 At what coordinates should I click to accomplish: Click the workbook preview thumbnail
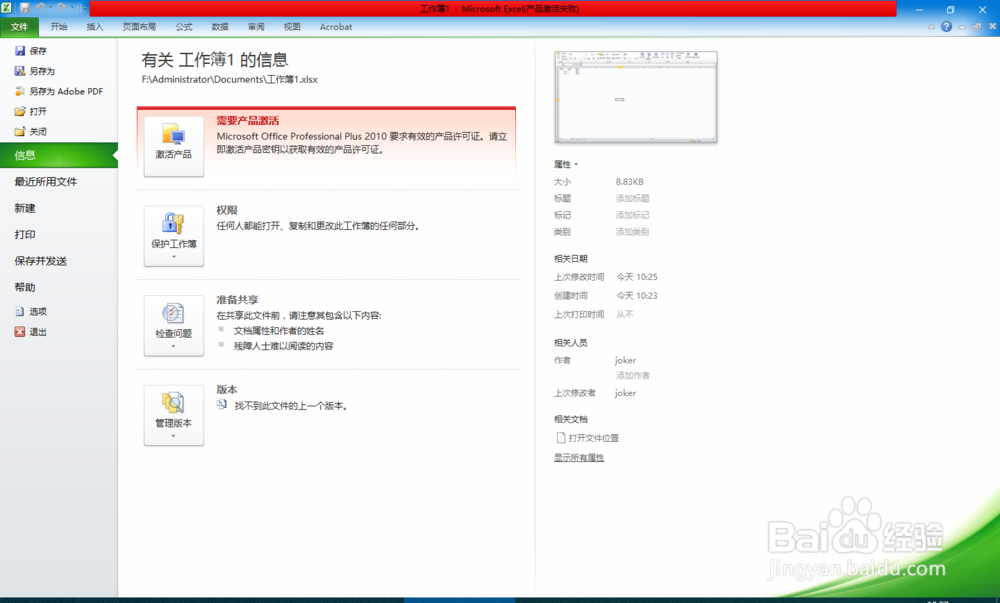point(635,96)
